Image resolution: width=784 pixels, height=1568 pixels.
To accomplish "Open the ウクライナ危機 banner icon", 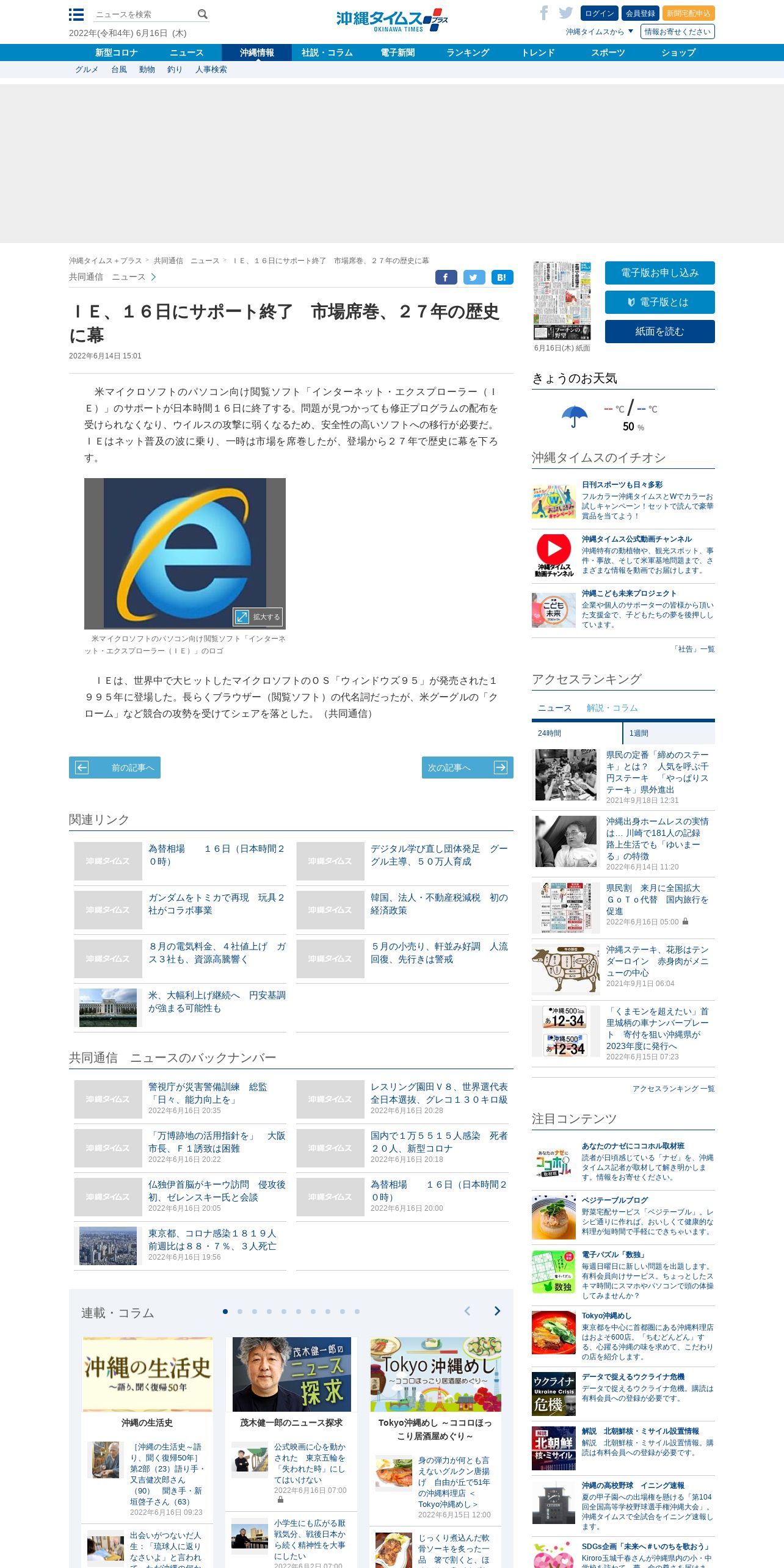I will (x=554, y=1393).
